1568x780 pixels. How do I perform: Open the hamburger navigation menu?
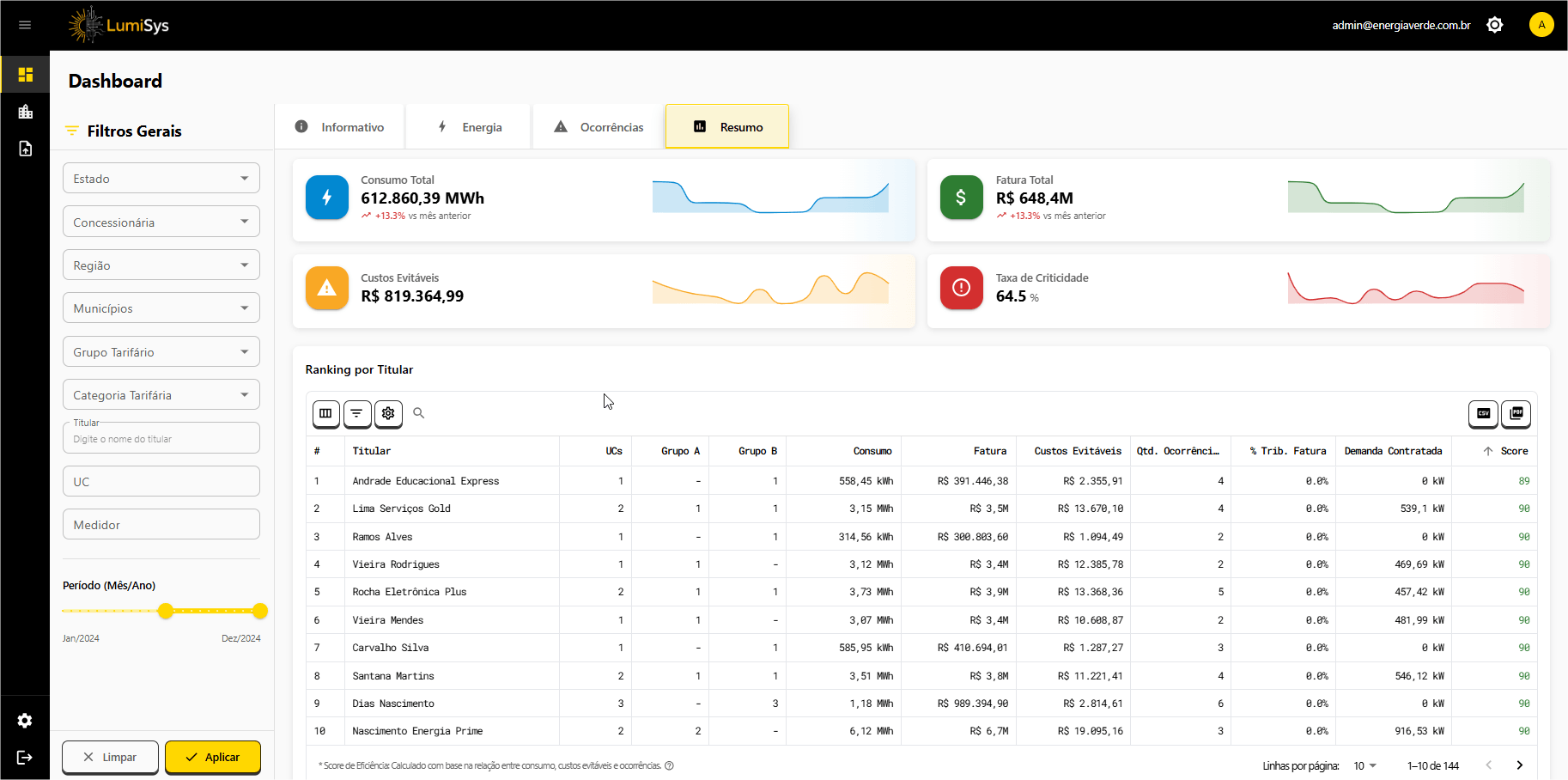25,25
